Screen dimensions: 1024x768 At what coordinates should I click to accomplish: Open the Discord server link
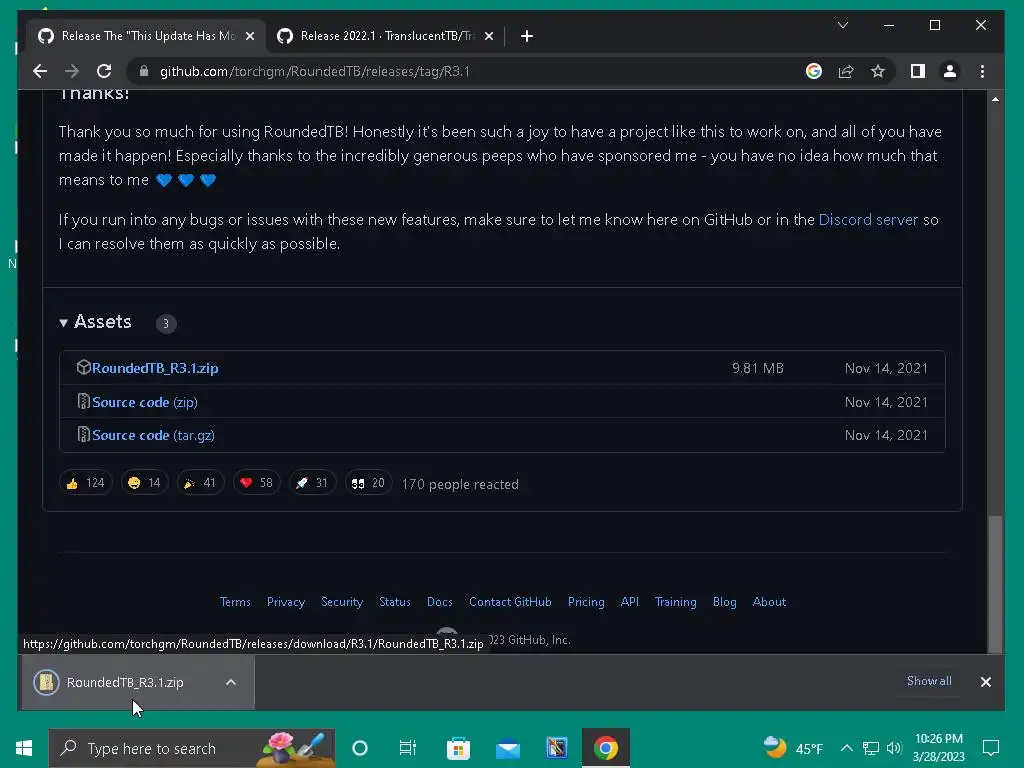[x=868, y=220]
